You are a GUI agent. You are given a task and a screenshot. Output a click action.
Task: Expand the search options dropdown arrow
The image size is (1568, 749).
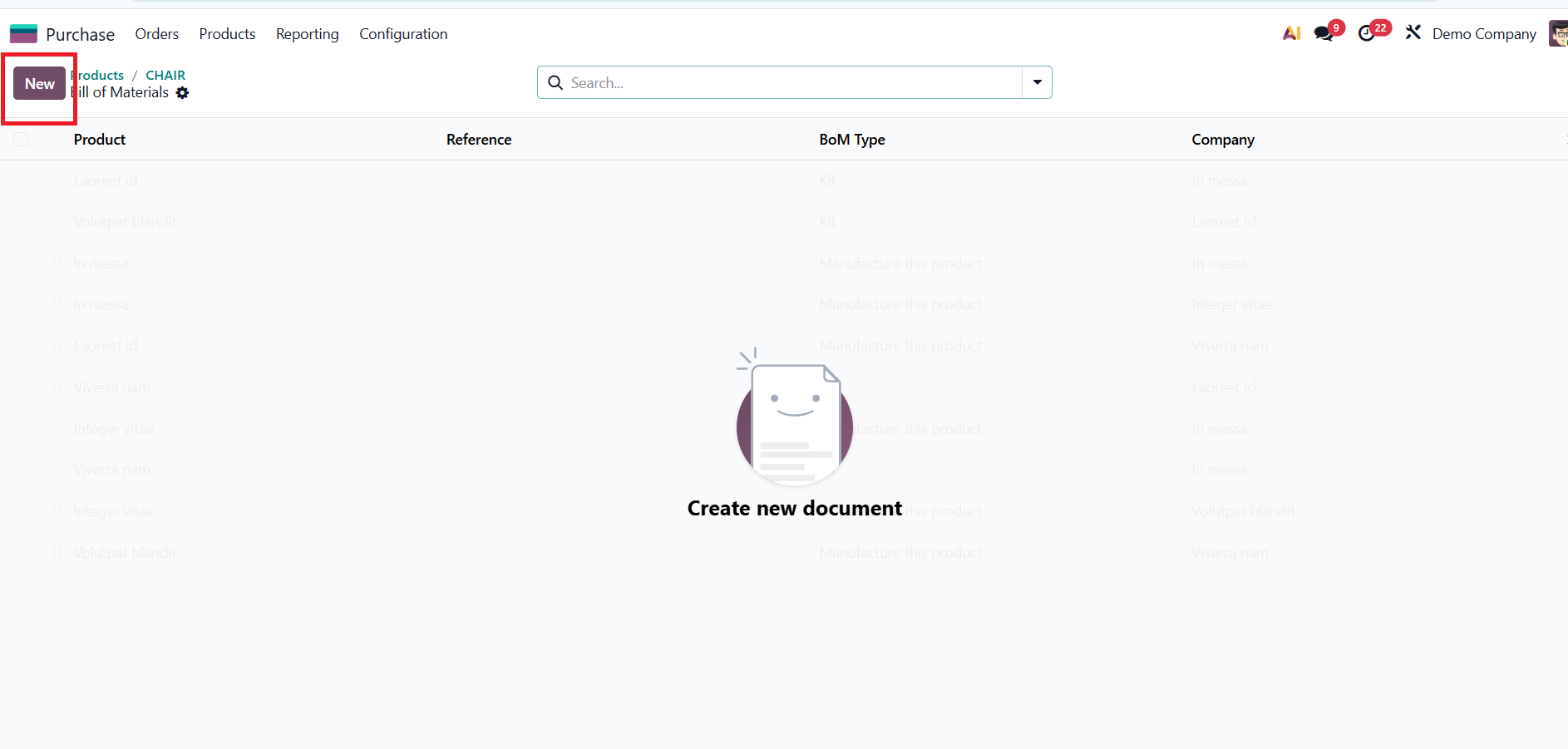[x=1037, y=82]
